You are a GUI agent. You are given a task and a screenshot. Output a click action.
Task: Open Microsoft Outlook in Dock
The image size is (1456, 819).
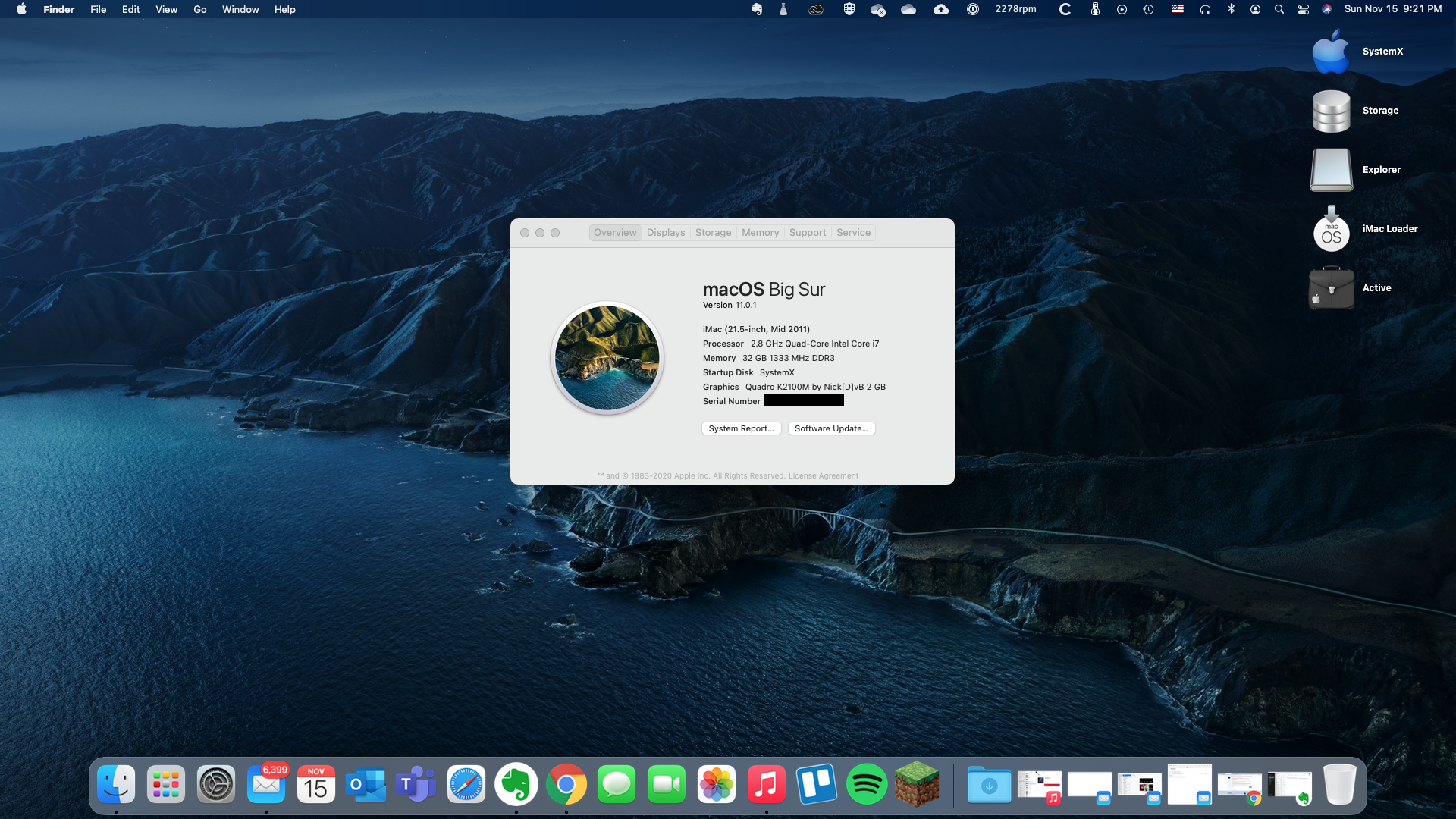366,785
